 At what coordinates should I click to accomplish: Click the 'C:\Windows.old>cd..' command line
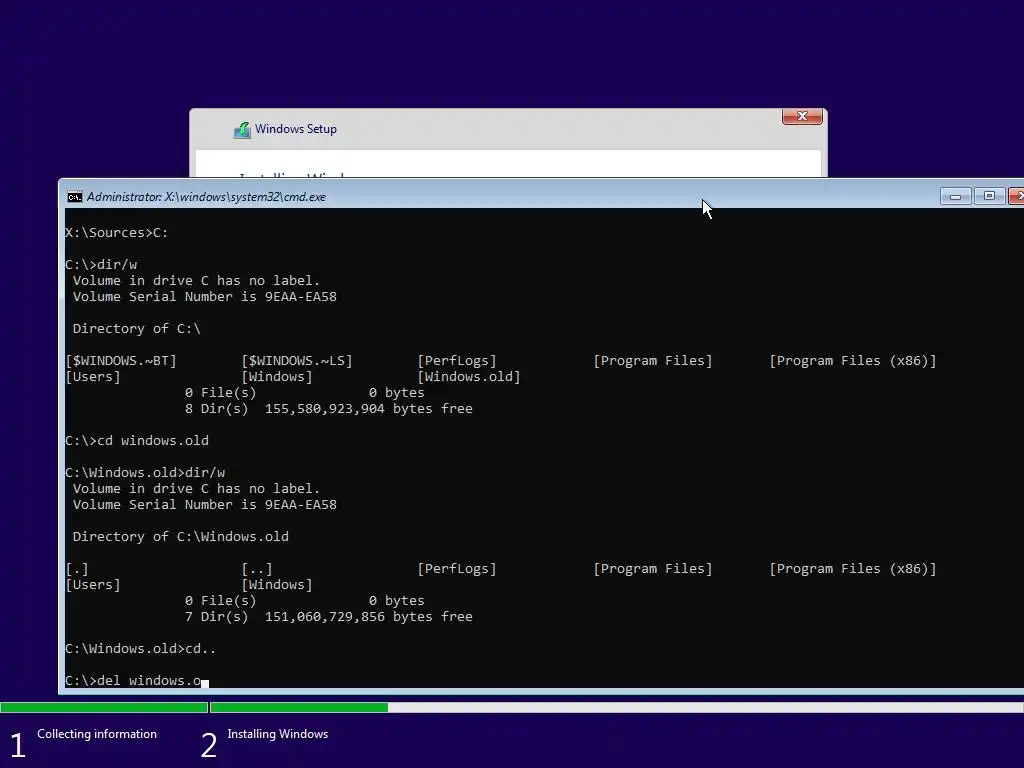tap(140, 648)
